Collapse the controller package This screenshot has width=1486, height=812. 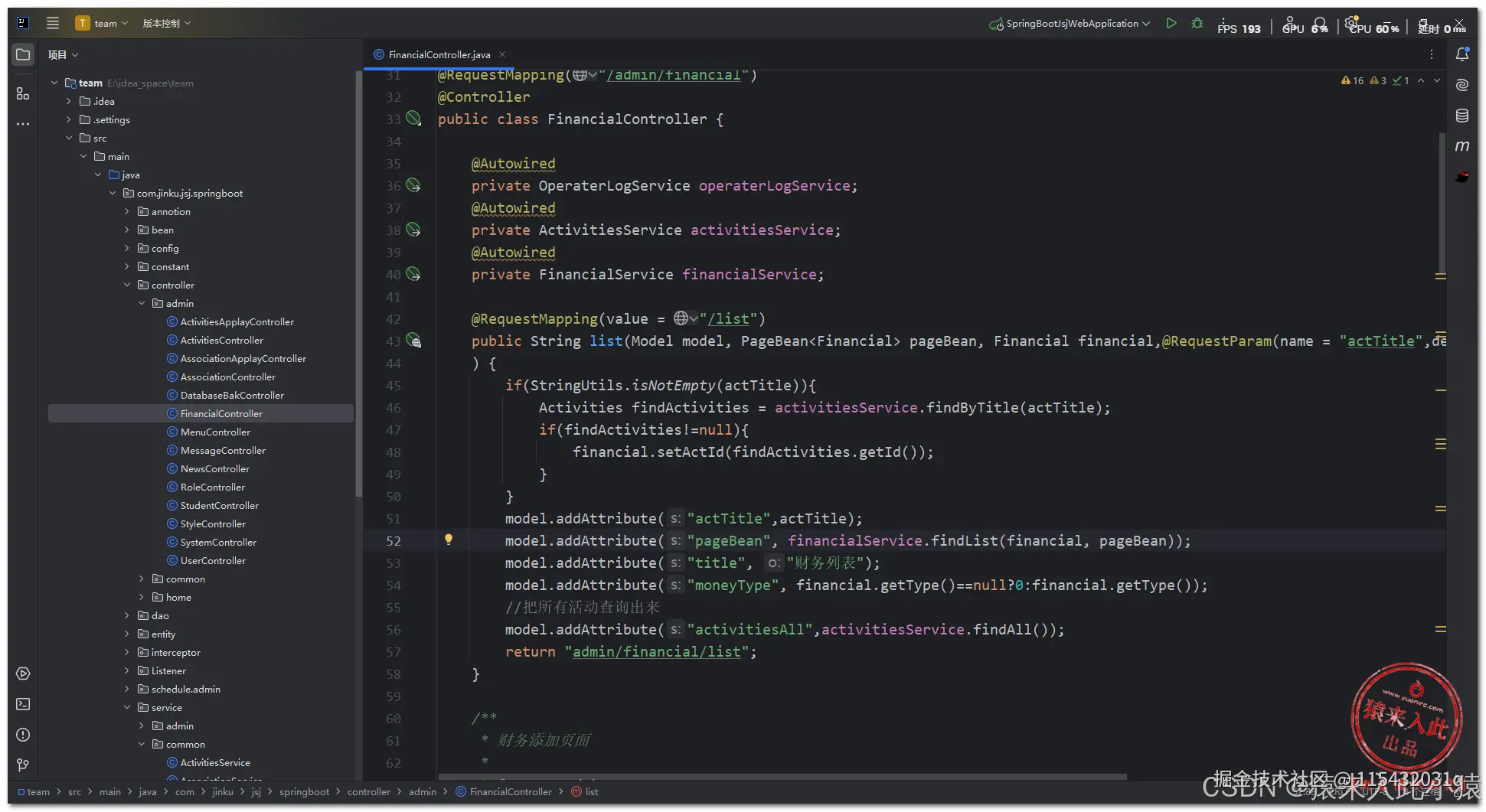tap(127, 285)
